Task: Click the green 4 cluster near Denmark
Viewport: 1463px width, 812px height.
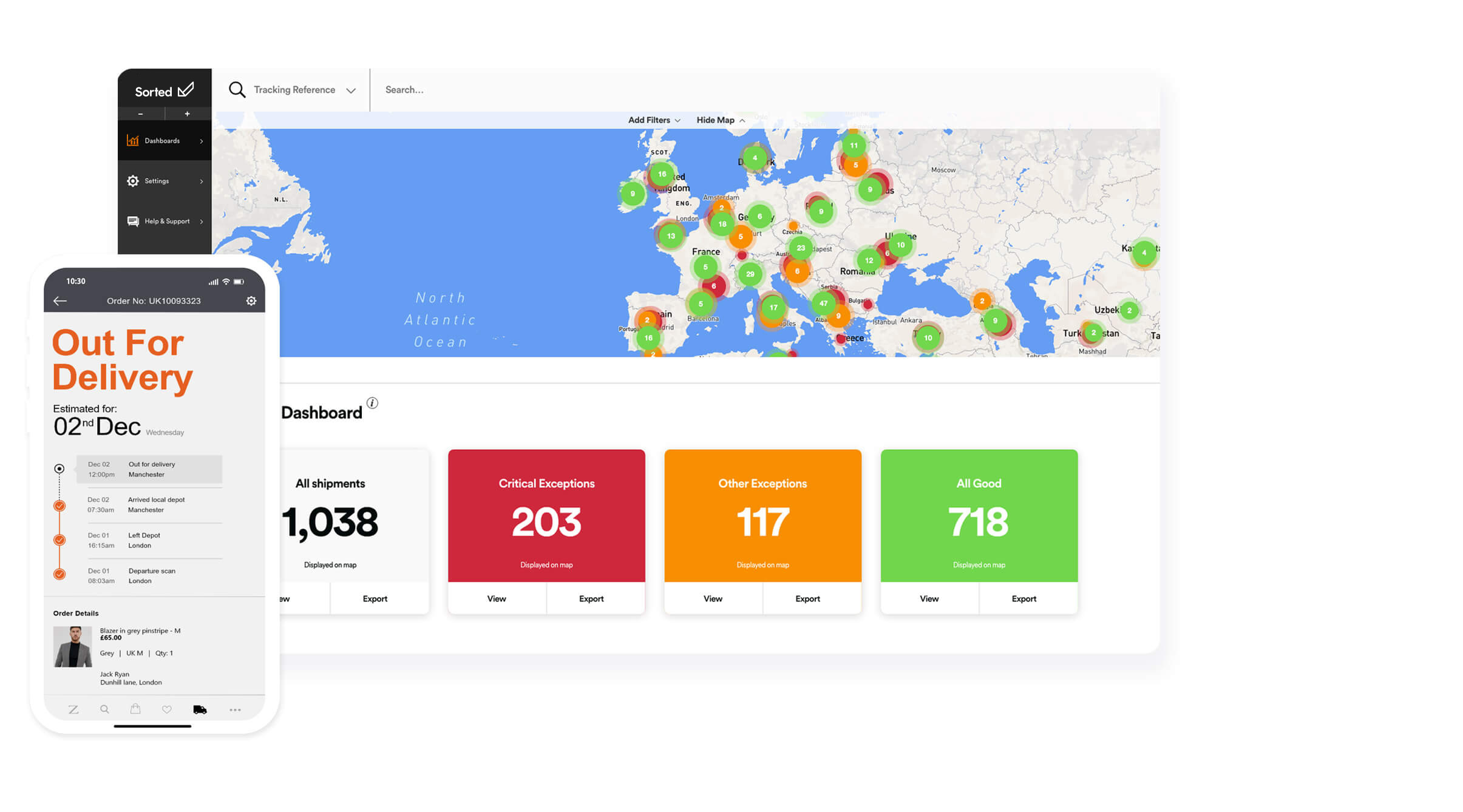Action: (755, 158)
